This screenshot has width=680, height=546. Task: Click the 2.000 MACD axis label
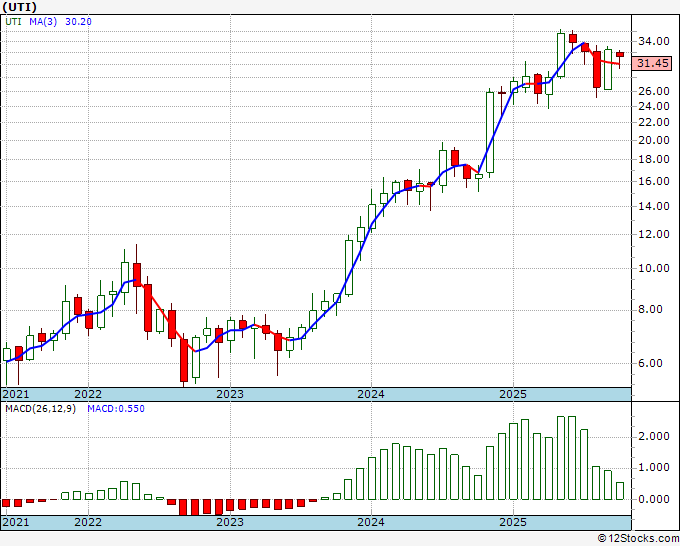(x=653, y=436)
